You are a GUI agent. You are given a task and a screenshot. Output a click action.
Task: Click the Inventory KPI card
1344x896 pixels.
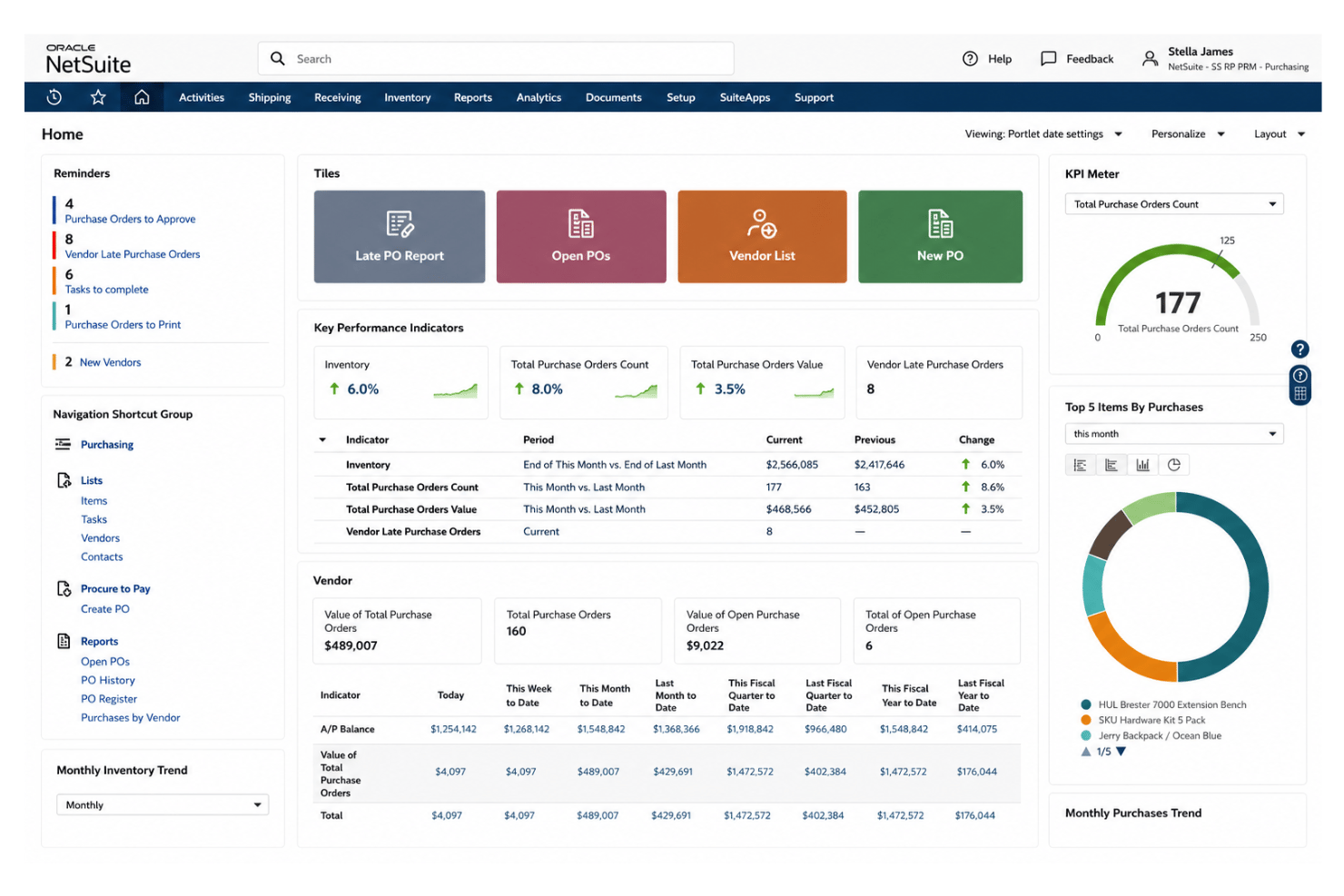pos(401,382)
